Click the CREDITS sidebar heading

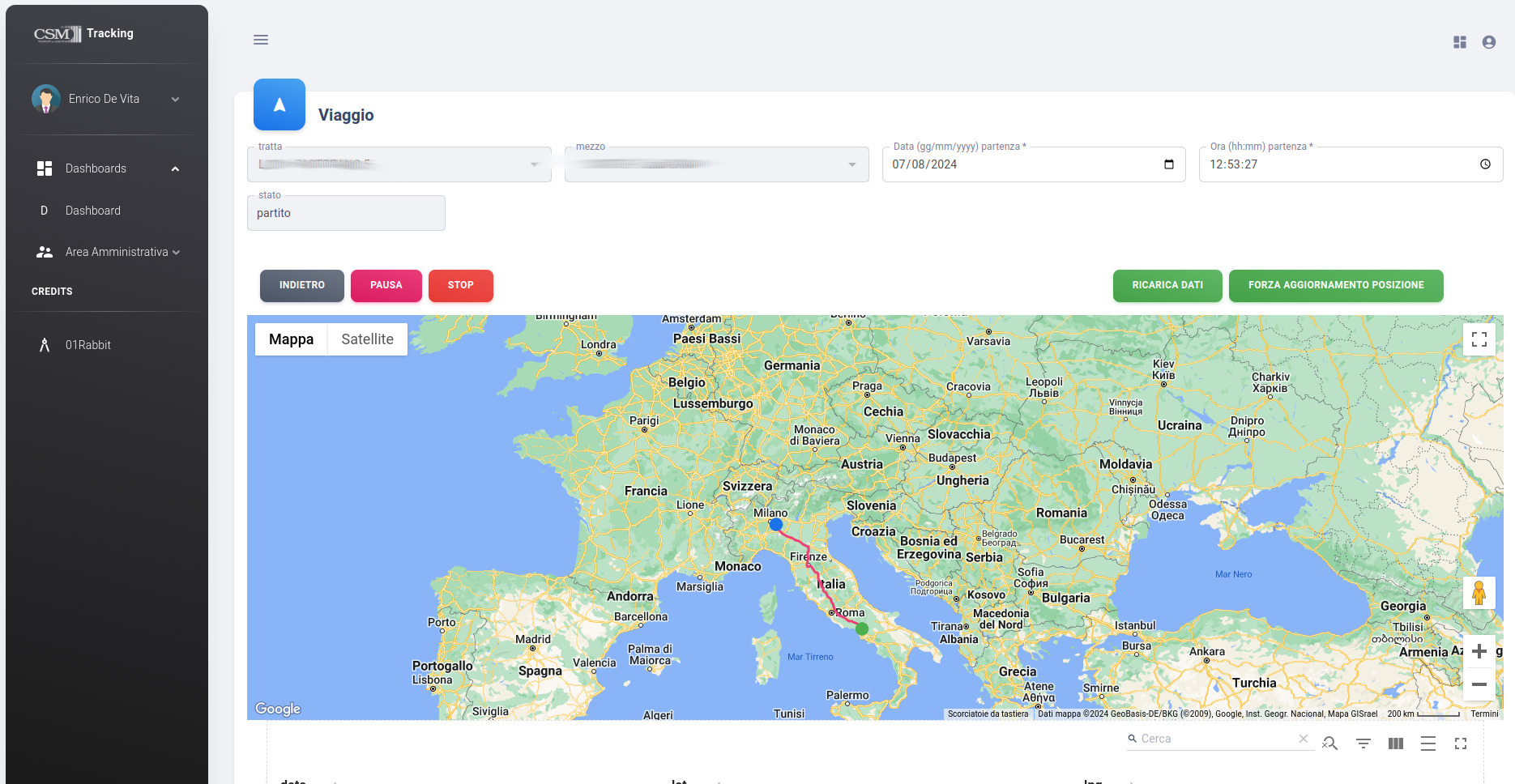(x=52, y=292)
